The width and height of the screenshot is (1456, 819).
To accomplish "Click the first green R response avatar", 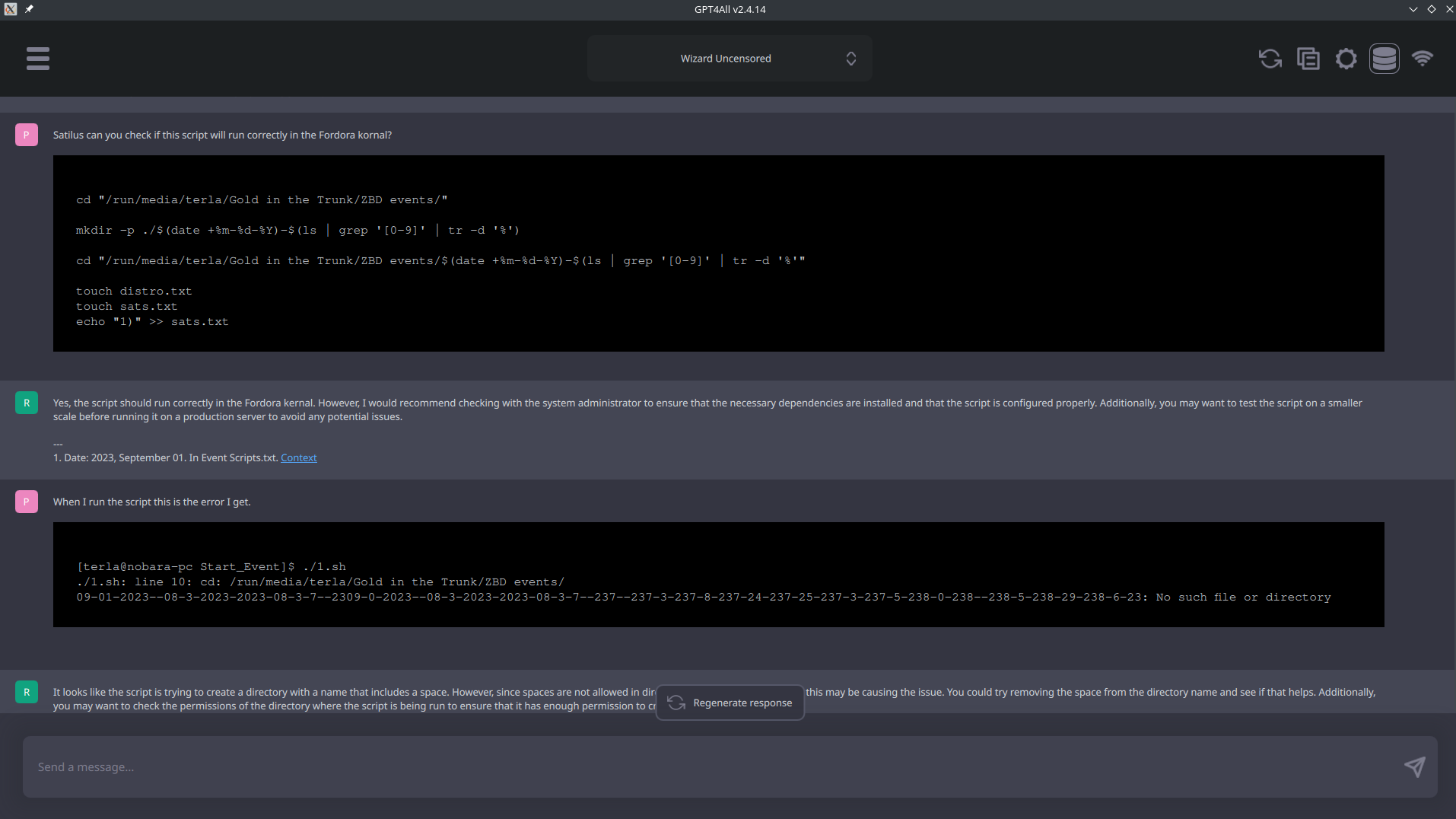I will click(x=27, y=403).
